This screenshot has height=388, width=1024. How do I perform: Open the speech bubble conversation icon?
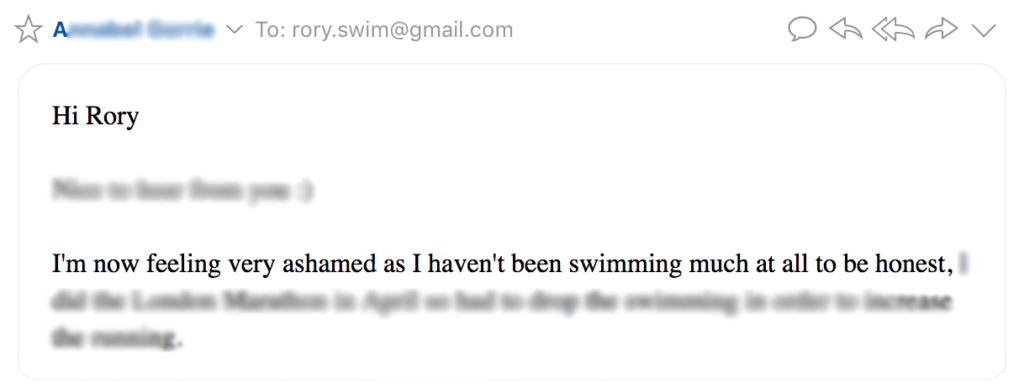pos(802,29)
